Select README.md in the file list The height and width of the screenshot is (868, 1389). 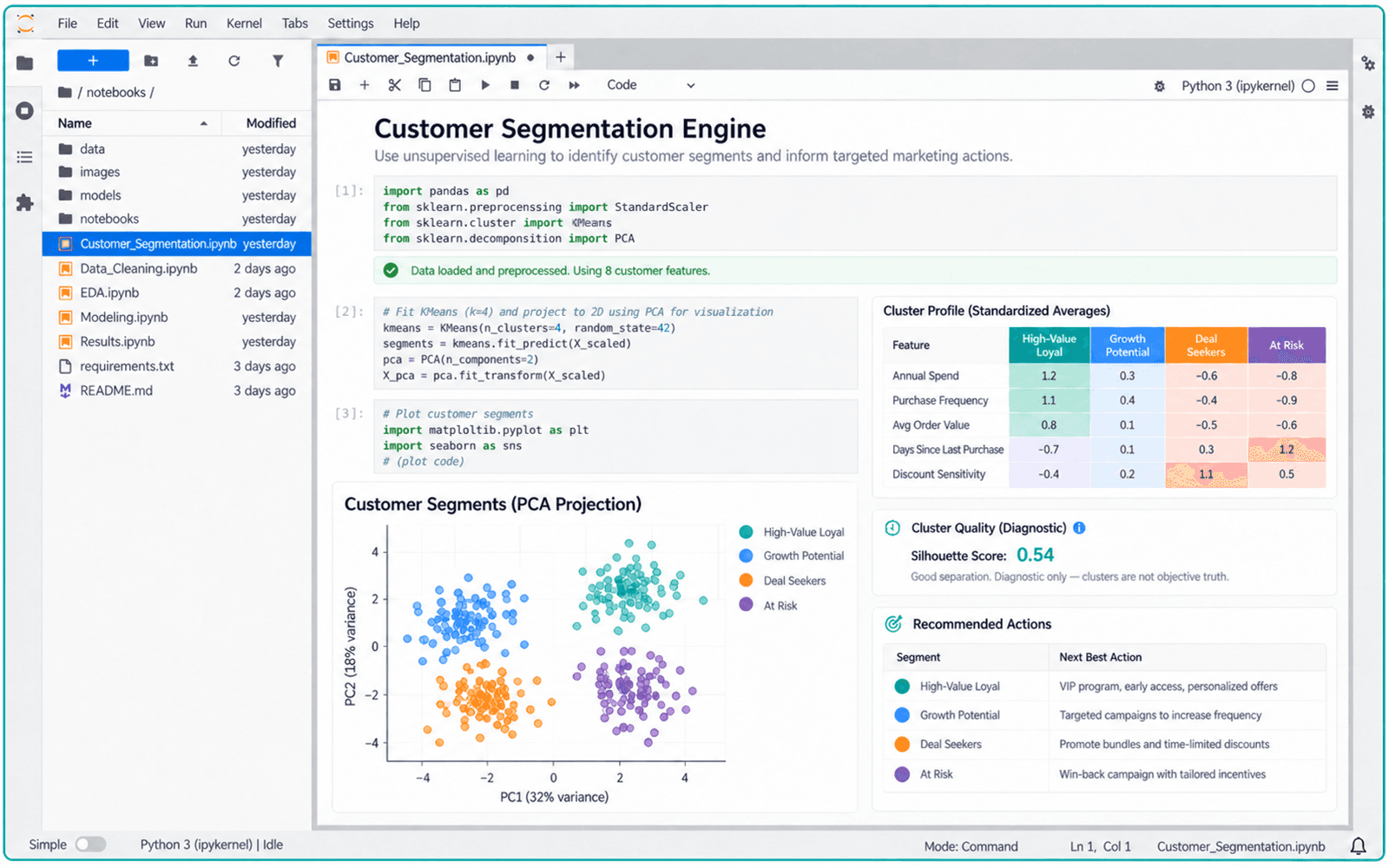[177, 391]
